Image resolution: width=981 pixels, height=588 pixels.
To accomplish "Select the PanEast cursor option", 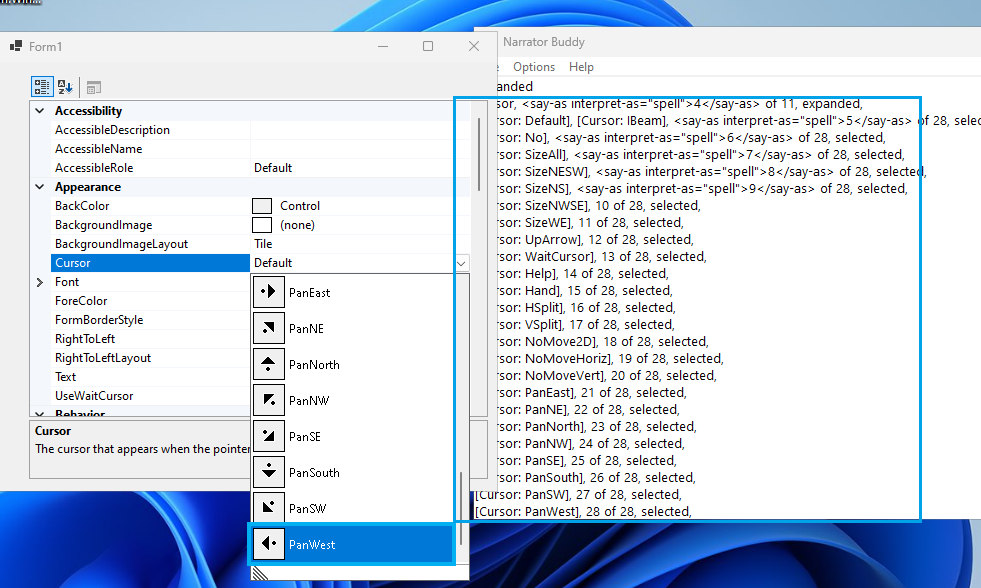I will (310, 292).
